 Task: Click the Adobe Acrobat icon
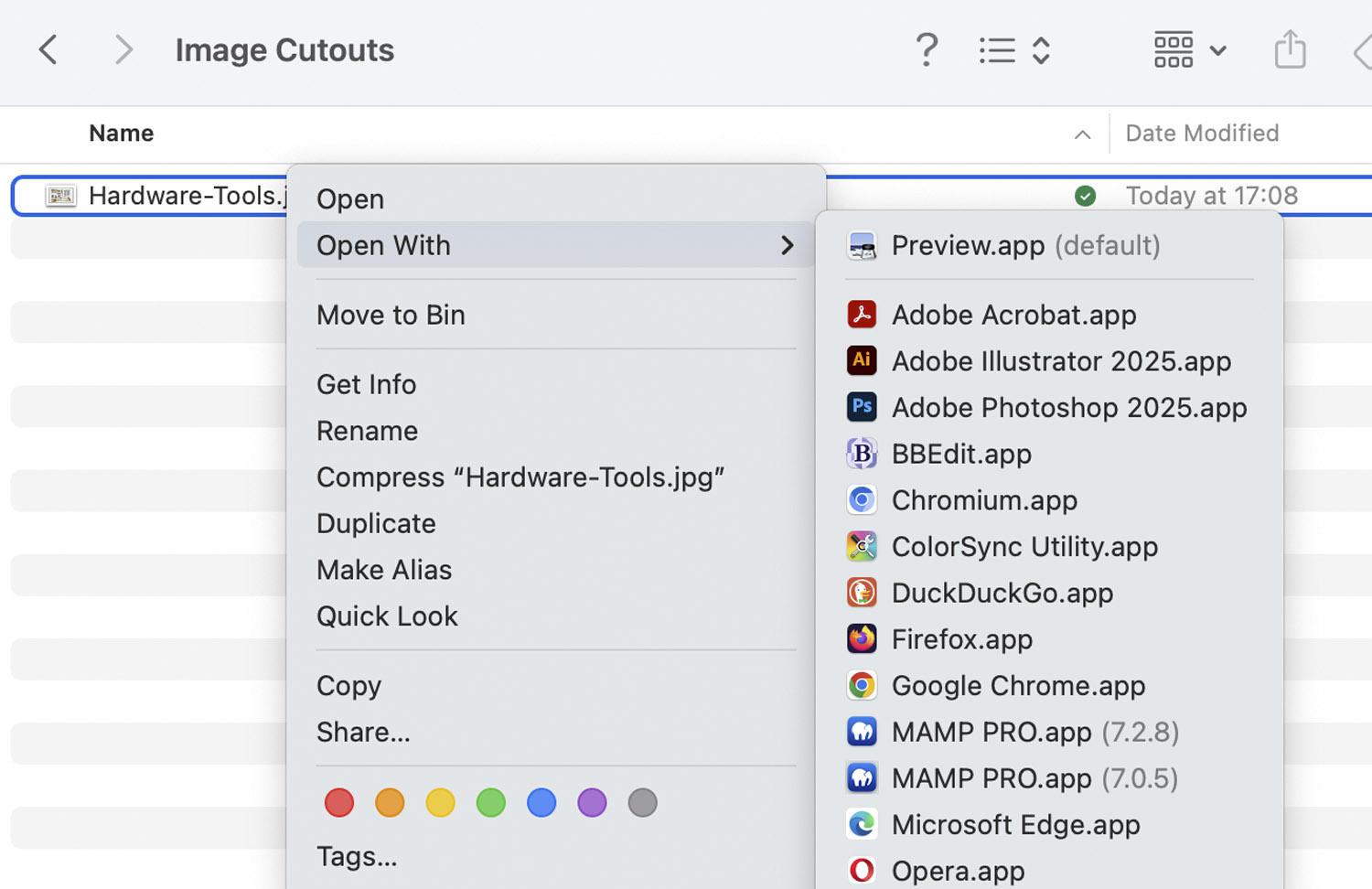coord(862,315)
